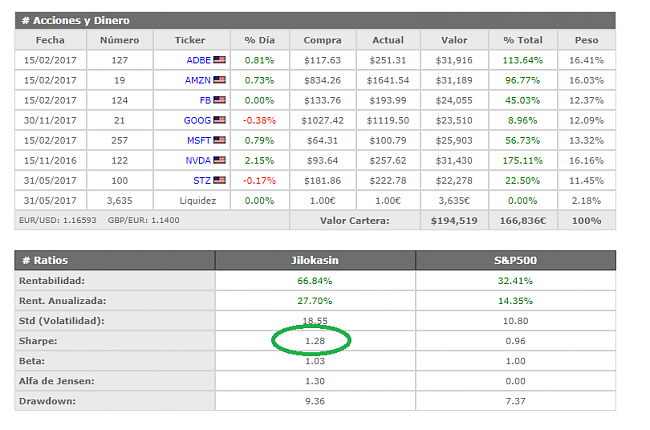Click the S&P500 column header
650x430 pixels.
click(516, 260)
